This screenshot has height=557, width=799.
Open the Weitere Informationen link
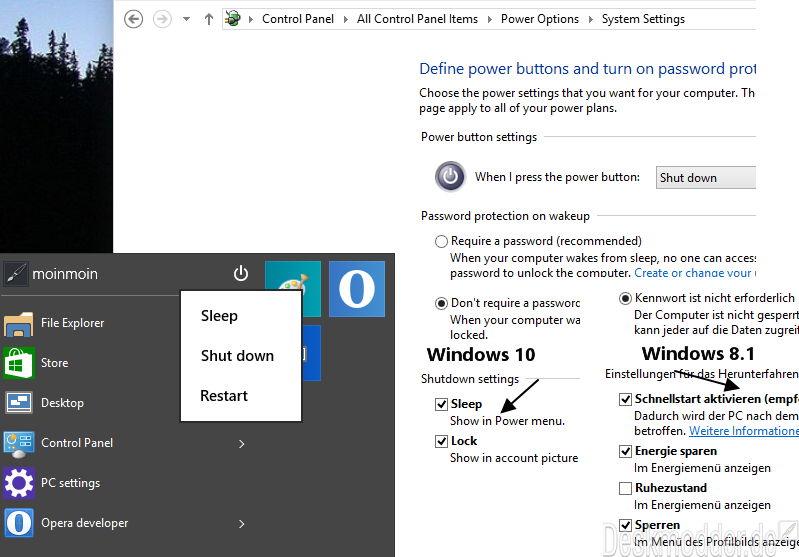(x=743, y=431)
